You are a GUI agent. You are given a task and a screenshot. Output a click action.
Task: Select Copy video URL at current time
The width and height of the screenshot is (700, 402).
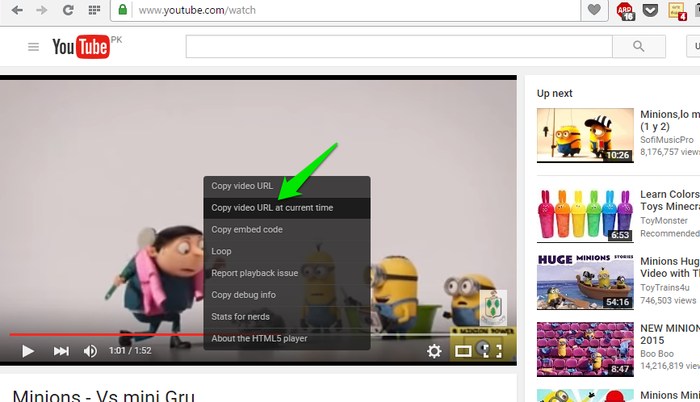287,208
